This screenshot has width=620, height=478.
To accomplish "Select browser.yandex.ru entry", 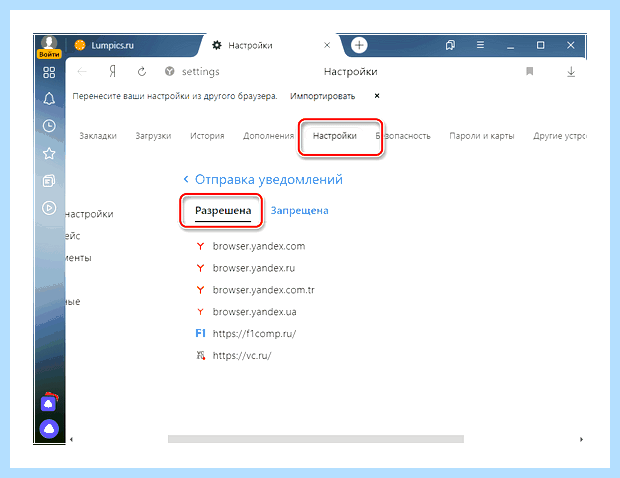I will click(x=253, y=268).
